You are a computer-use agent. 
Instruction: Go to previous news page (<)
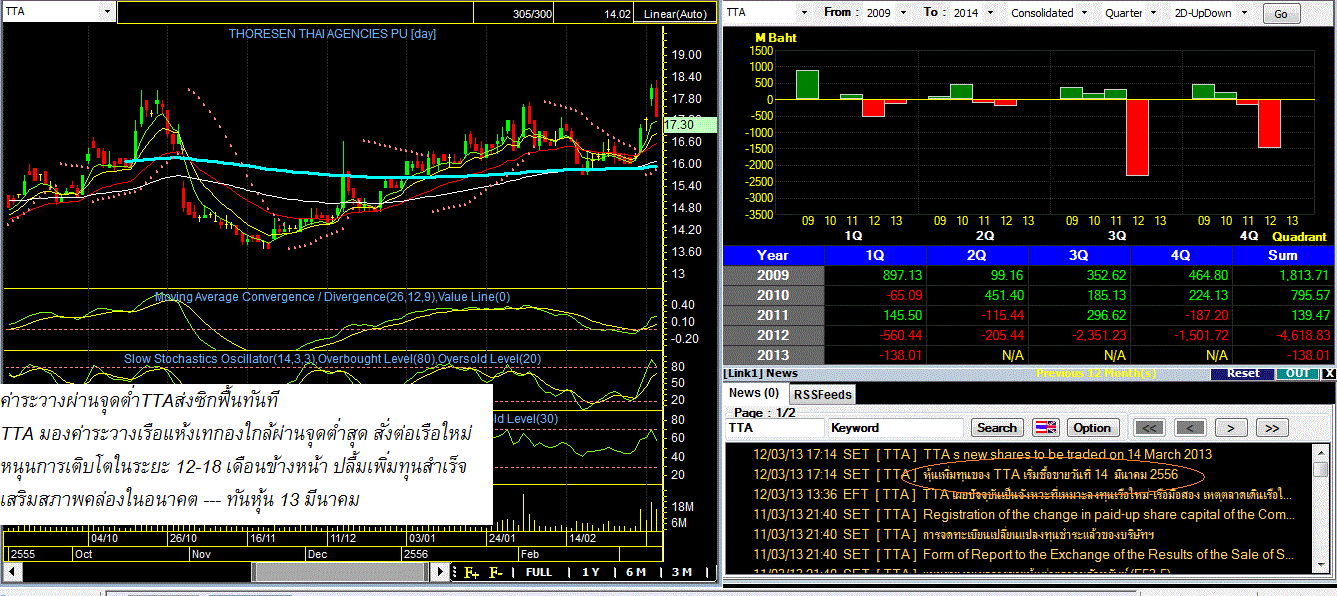click(x=1190, y=428)
